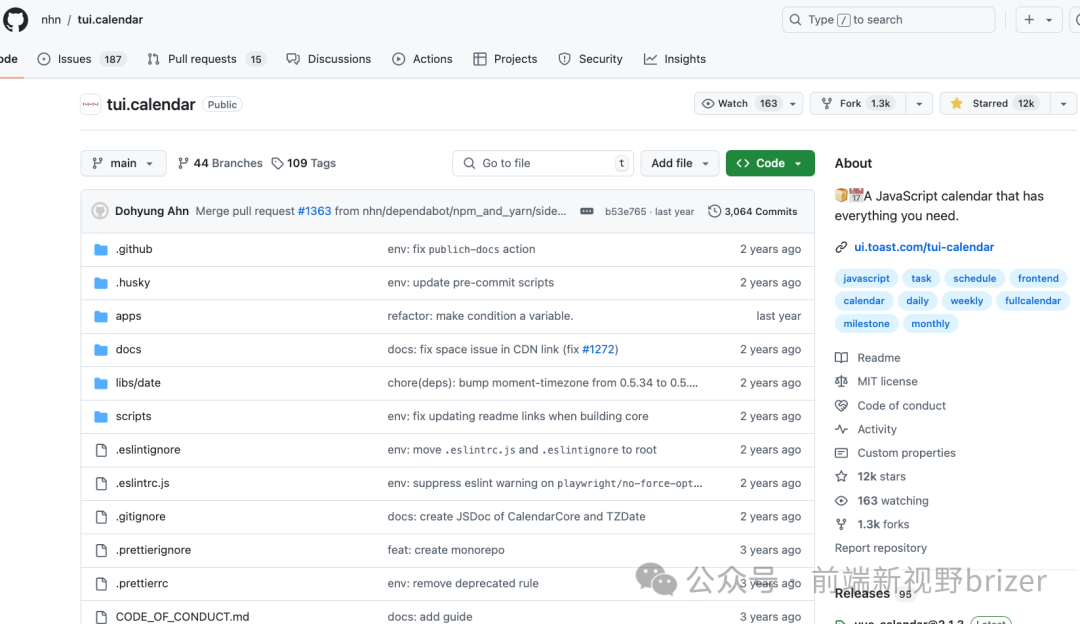The image size is (1080, 624).
Task: Open the nhn owner link
Action: coord(51,20)
